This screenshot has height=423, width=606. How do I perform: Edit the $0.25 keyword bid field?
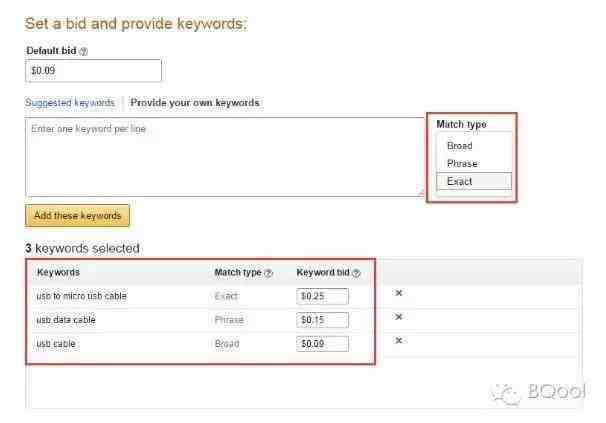[322, 296]
